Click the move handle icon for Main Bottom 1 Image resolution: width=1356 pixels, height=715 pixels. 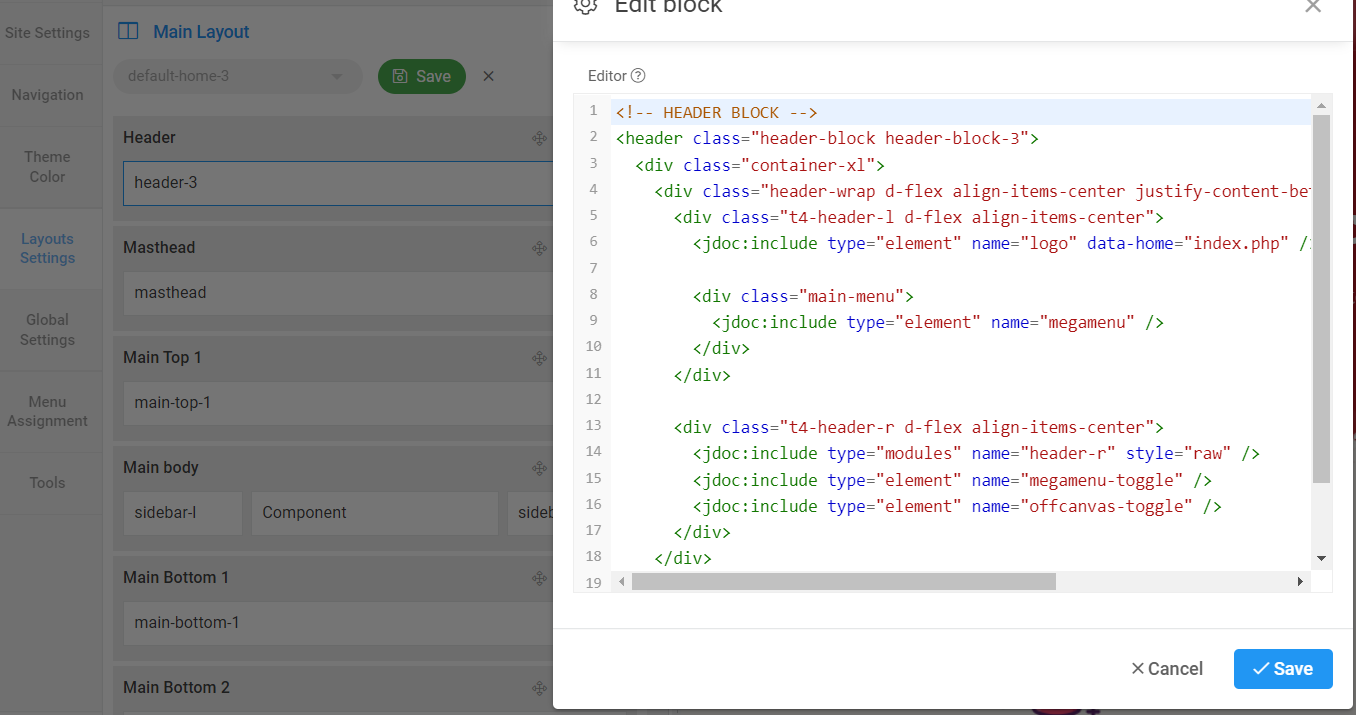tap(539, 578)
